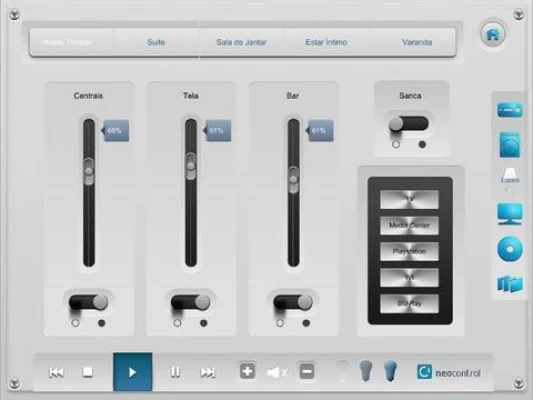Toggle the Bar light switch
Viewport: 533px width, 400px height.
293,302
